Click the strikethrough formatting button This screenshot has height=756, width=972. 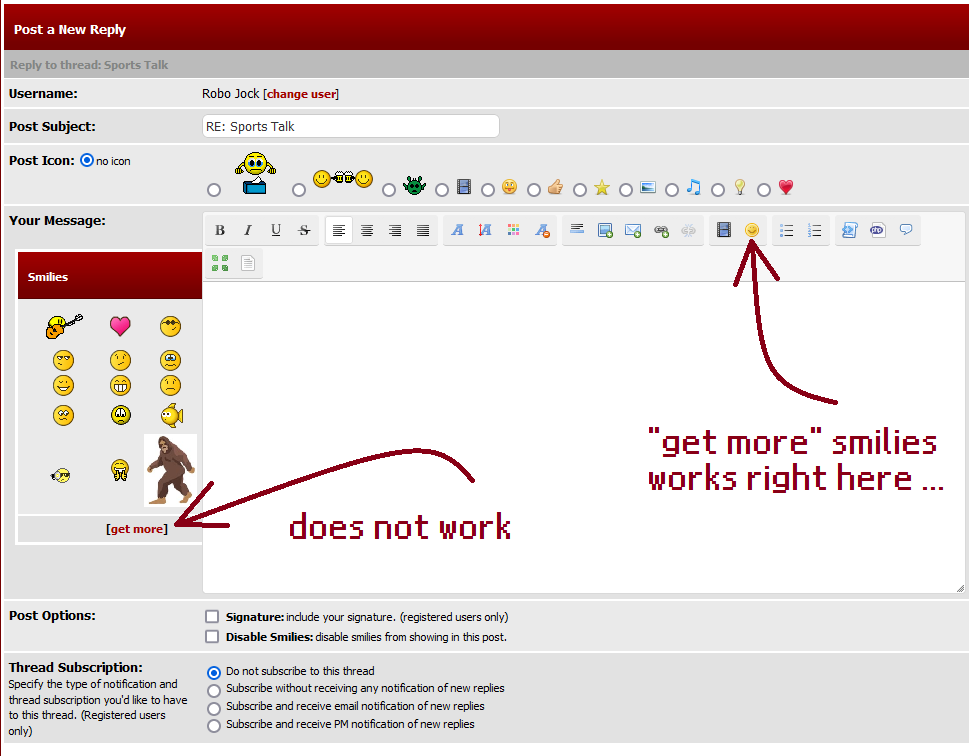pos(304,231)
